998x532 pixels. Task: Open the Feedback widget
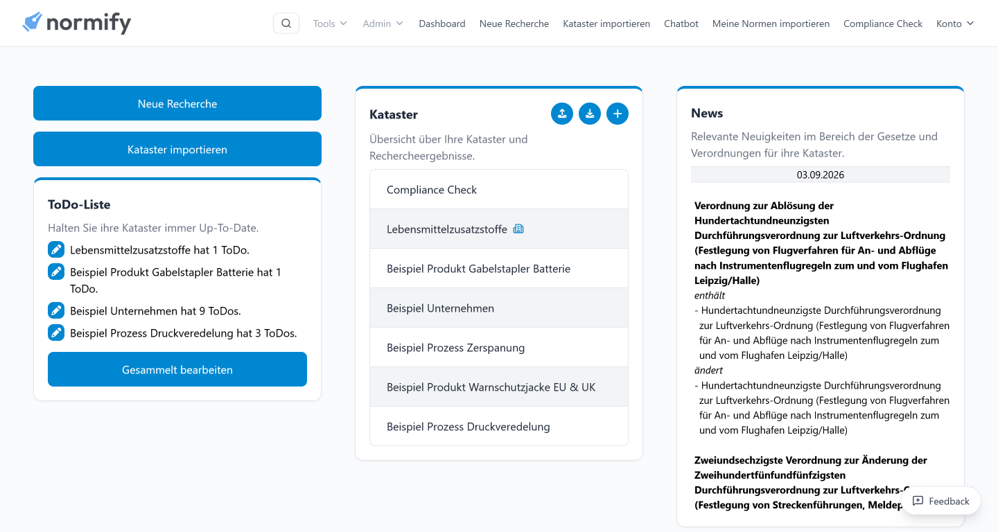[x=941, y=501]
